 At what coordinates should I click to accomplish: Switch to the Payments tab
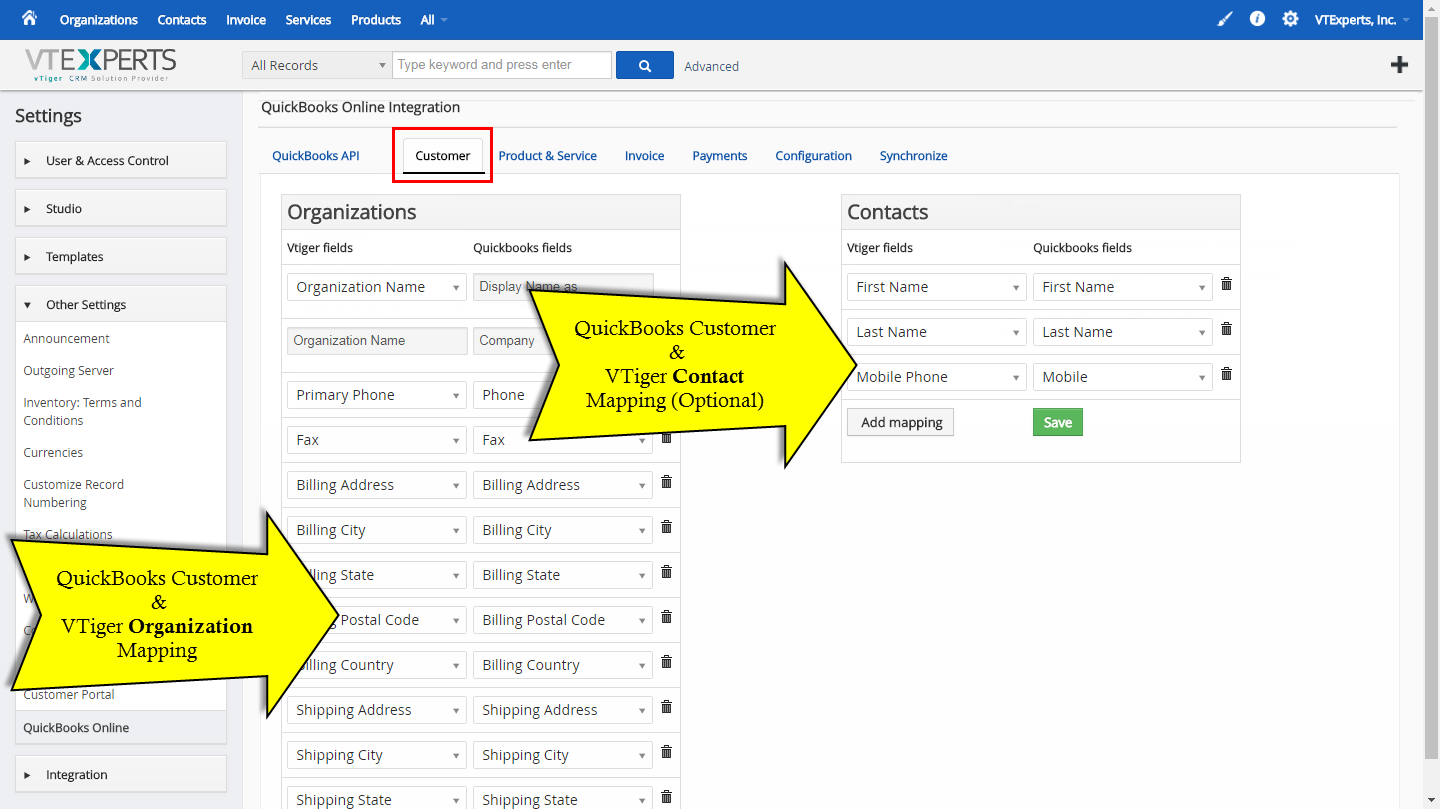click(x=720, y=156)
